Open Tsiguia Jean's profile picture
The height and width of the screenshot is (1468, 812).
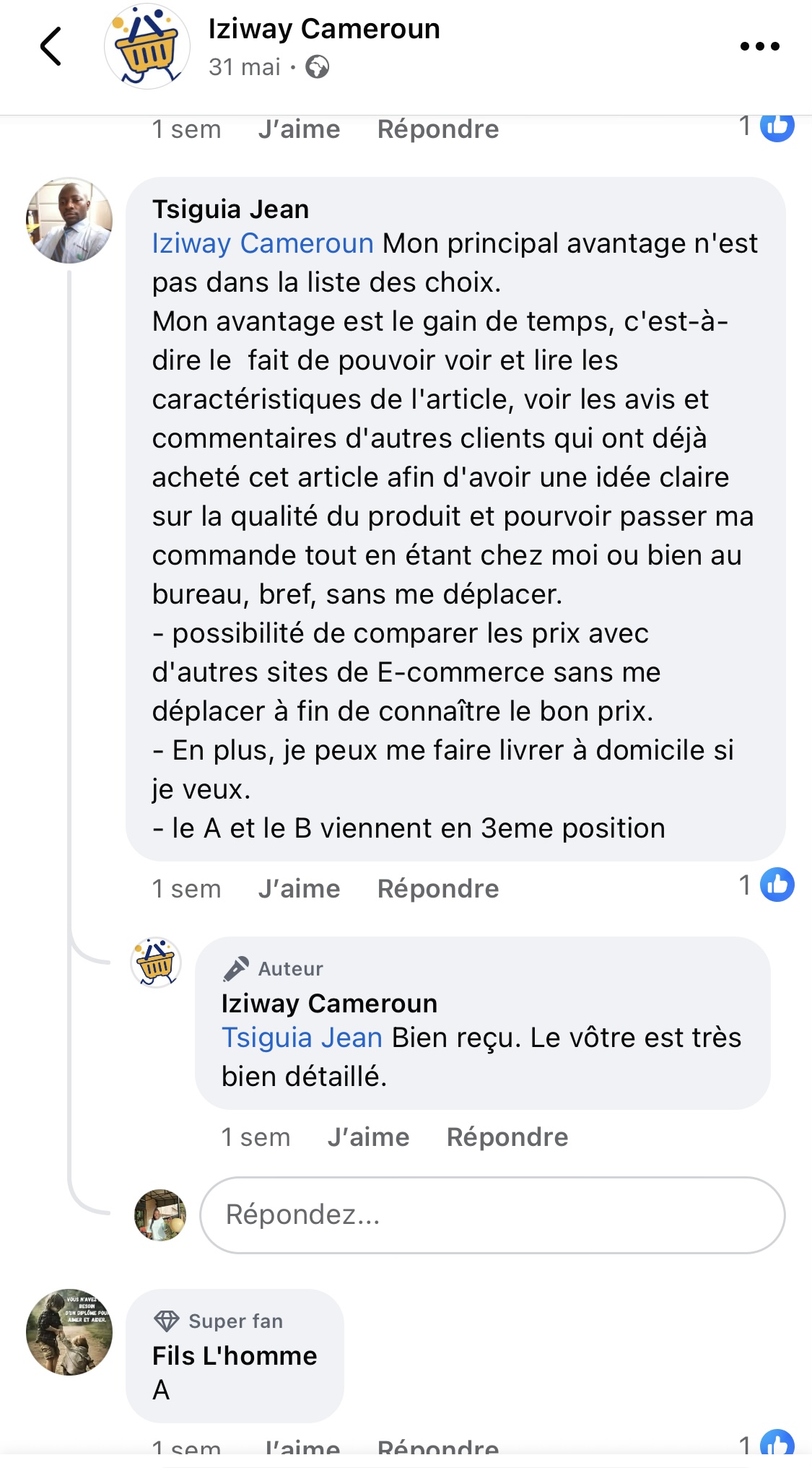(69, 220)
